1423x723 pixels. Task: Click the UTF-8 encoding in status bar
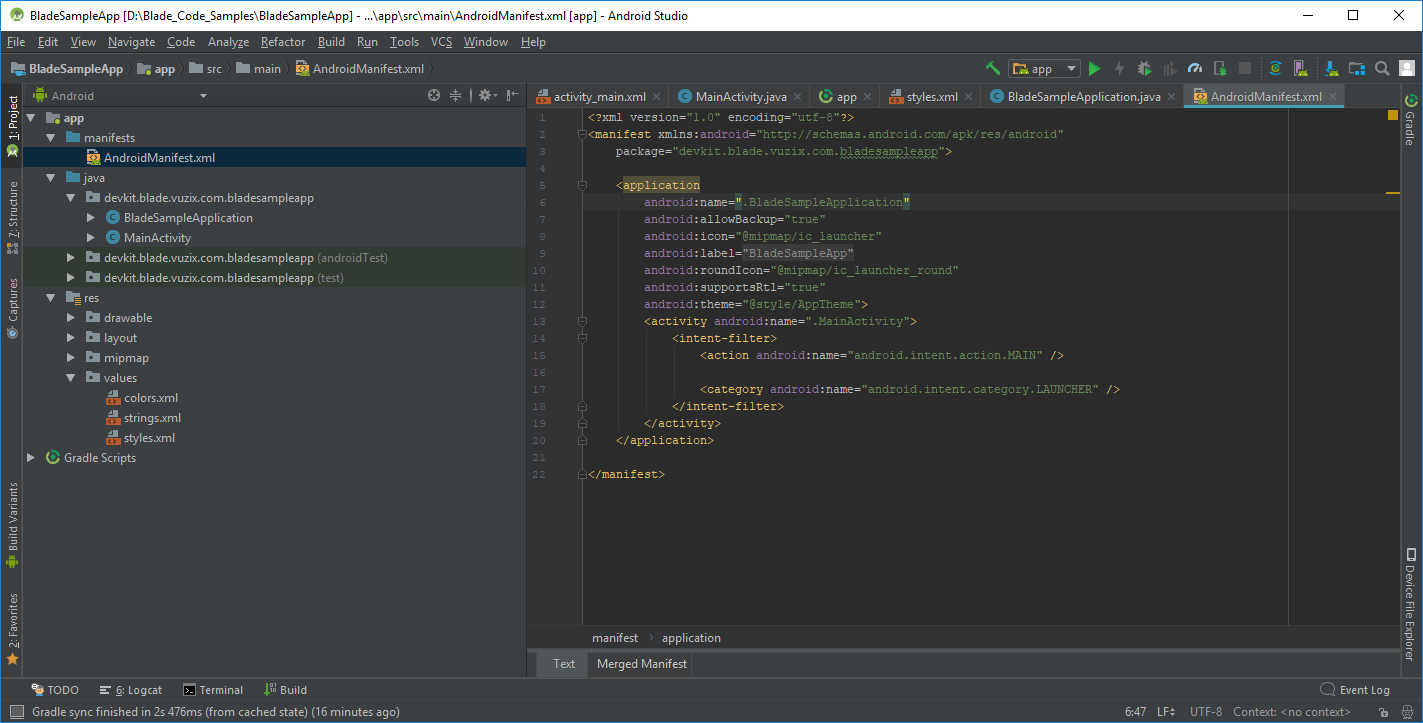pyautogui.click(x=1206, y=712)
